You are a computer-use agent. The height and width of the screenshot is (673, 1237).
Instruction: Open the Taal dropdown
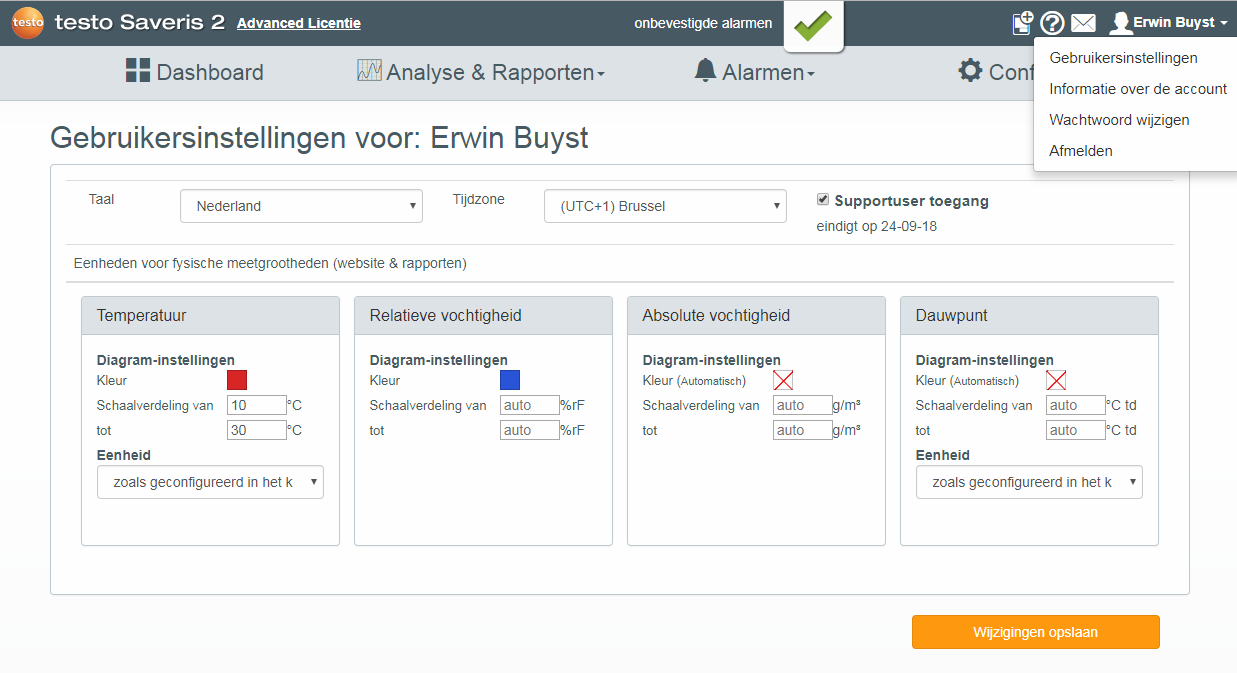coord(301,206)
